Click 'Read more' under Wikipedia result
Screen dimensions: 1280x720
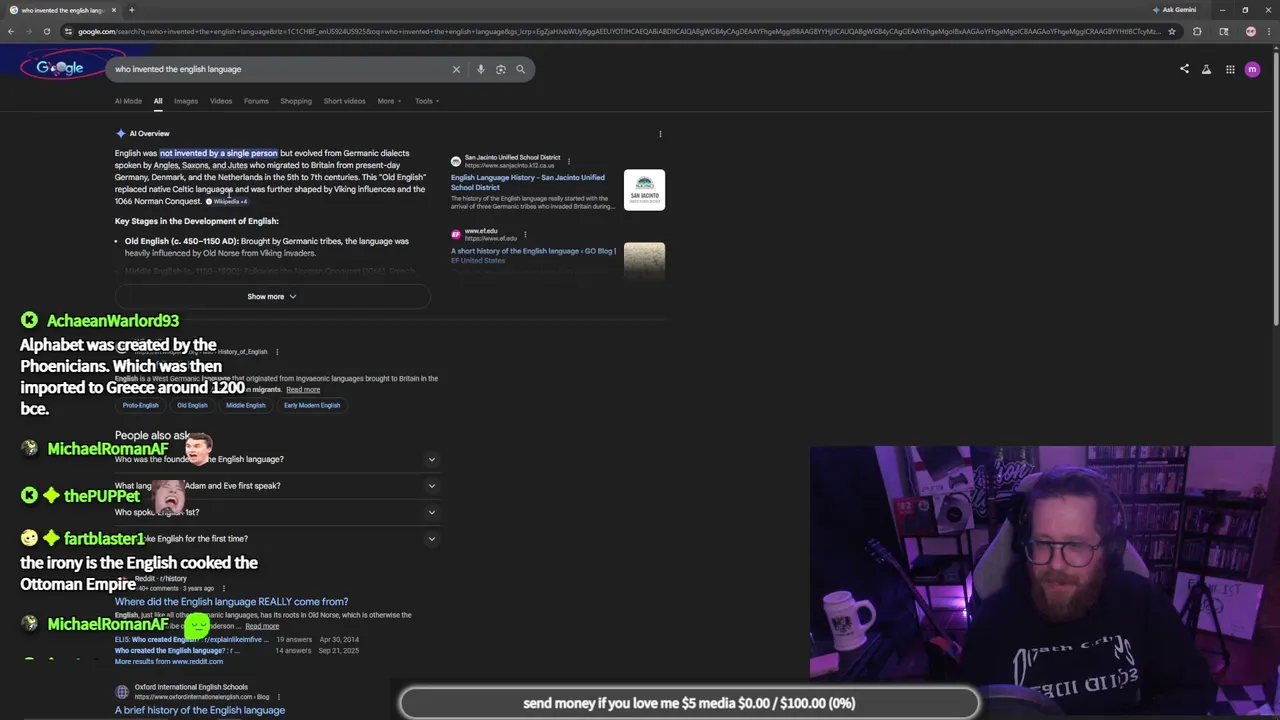[303, 390]
